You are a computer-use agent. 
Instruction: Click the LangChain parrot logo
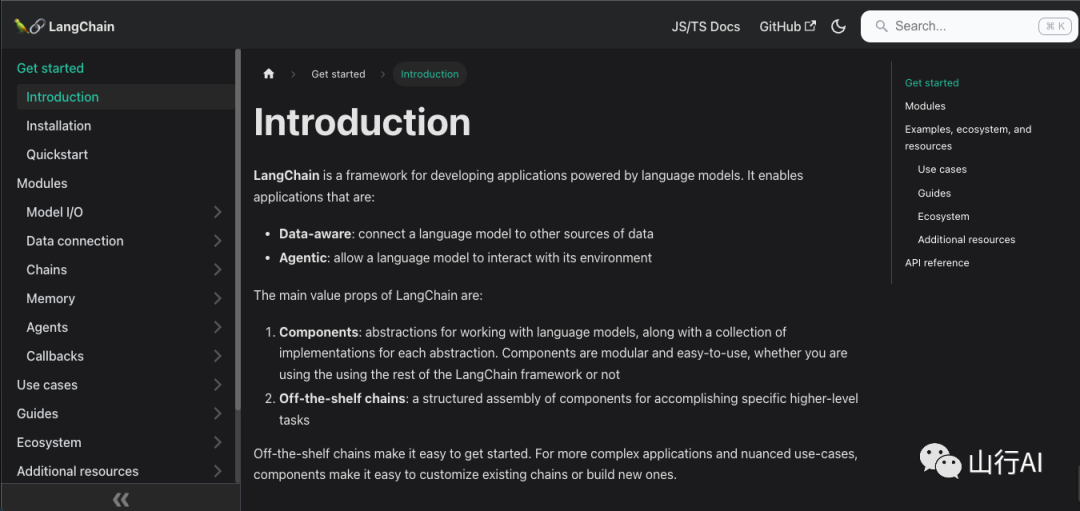click(29, 27)
